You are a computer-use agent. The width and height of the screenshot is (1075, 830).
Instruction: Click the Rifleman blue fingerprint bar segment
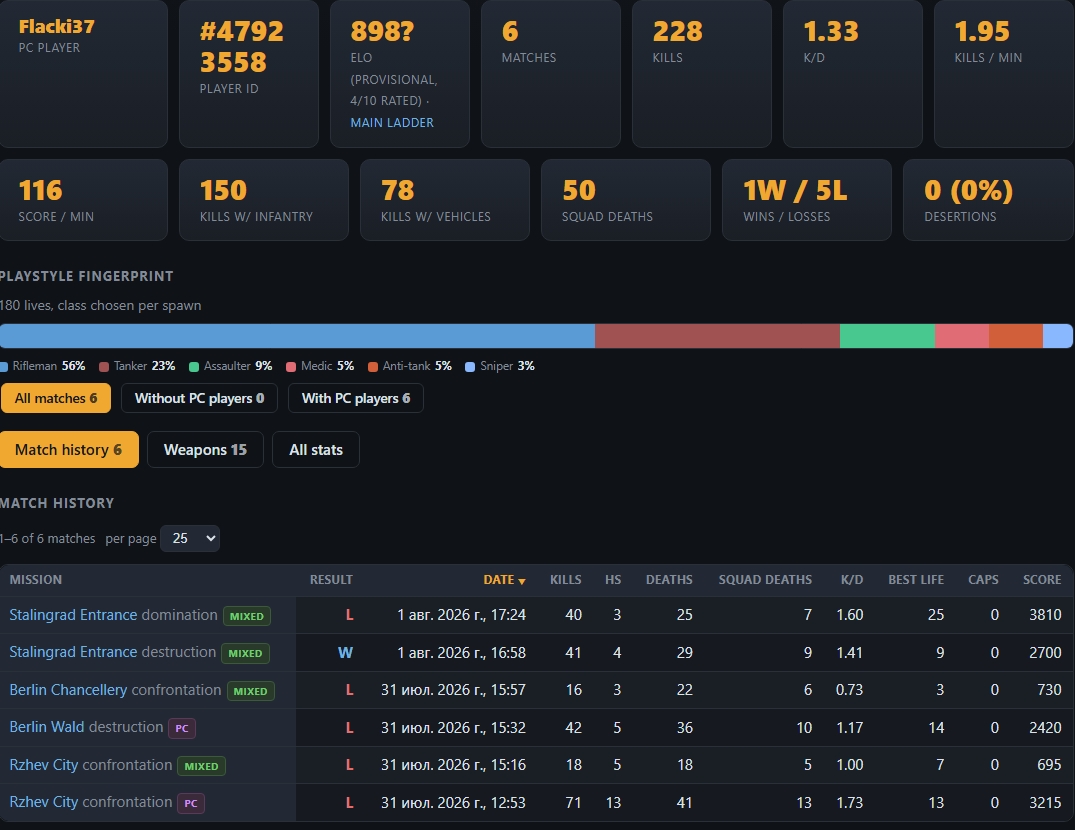pyautogui.click(x=297, y=336)
